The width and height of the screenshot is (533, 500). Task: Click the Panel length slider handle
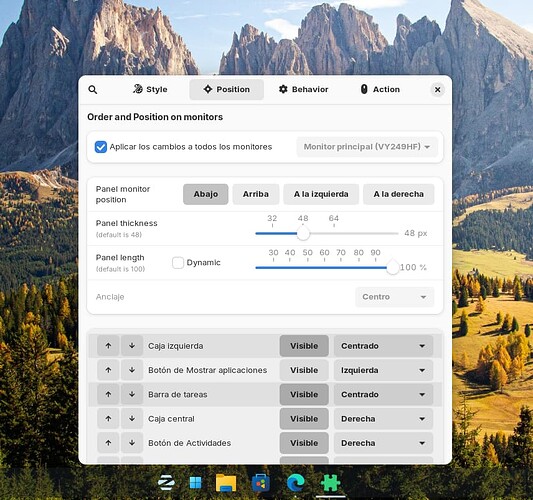click(x=393, y=268)
